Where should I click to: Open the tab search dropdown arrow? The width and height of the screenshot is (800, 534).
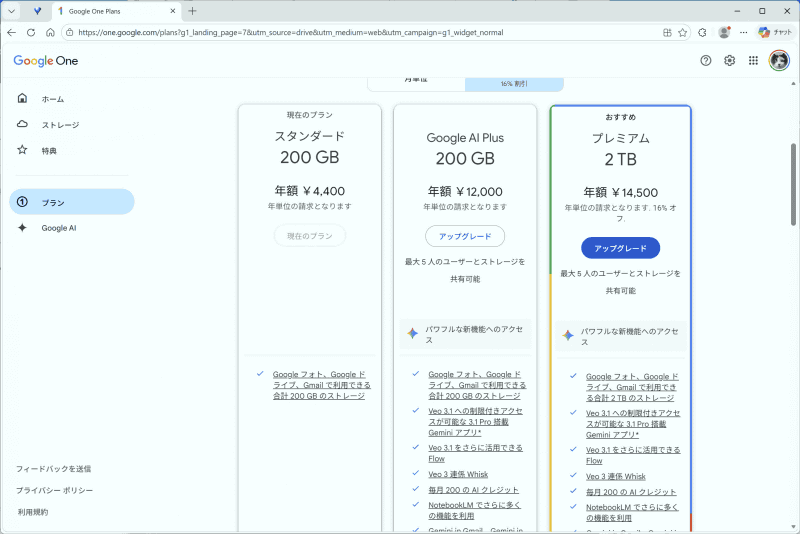(11, 11)
